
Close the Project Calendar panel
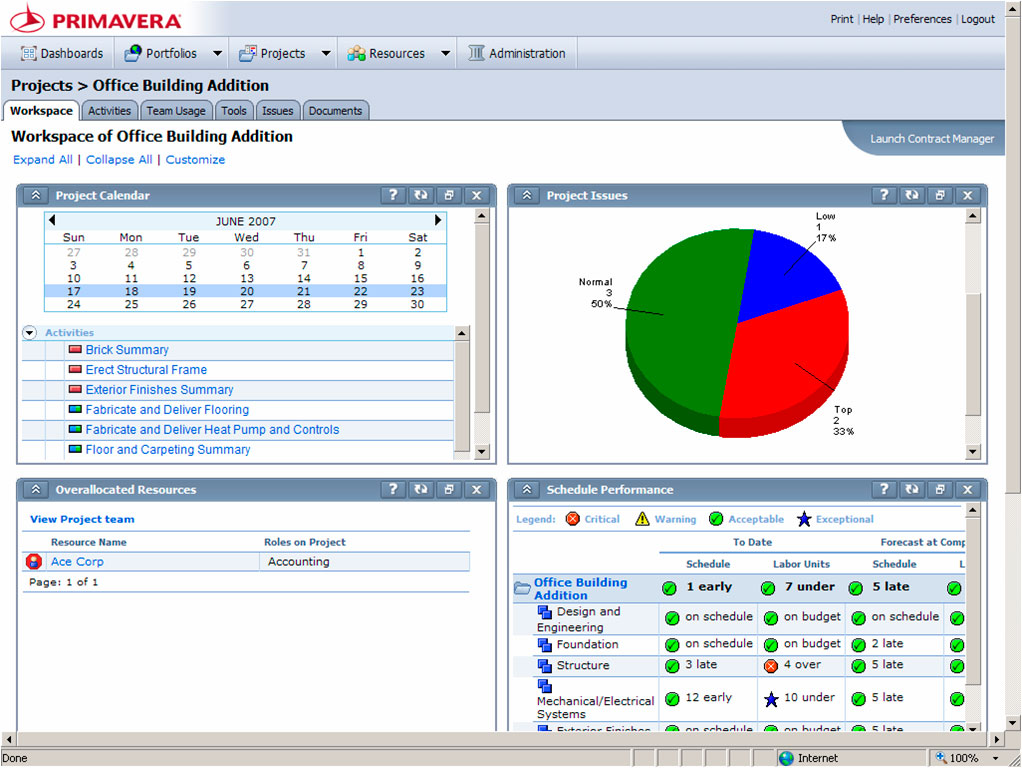coord(477,195)
